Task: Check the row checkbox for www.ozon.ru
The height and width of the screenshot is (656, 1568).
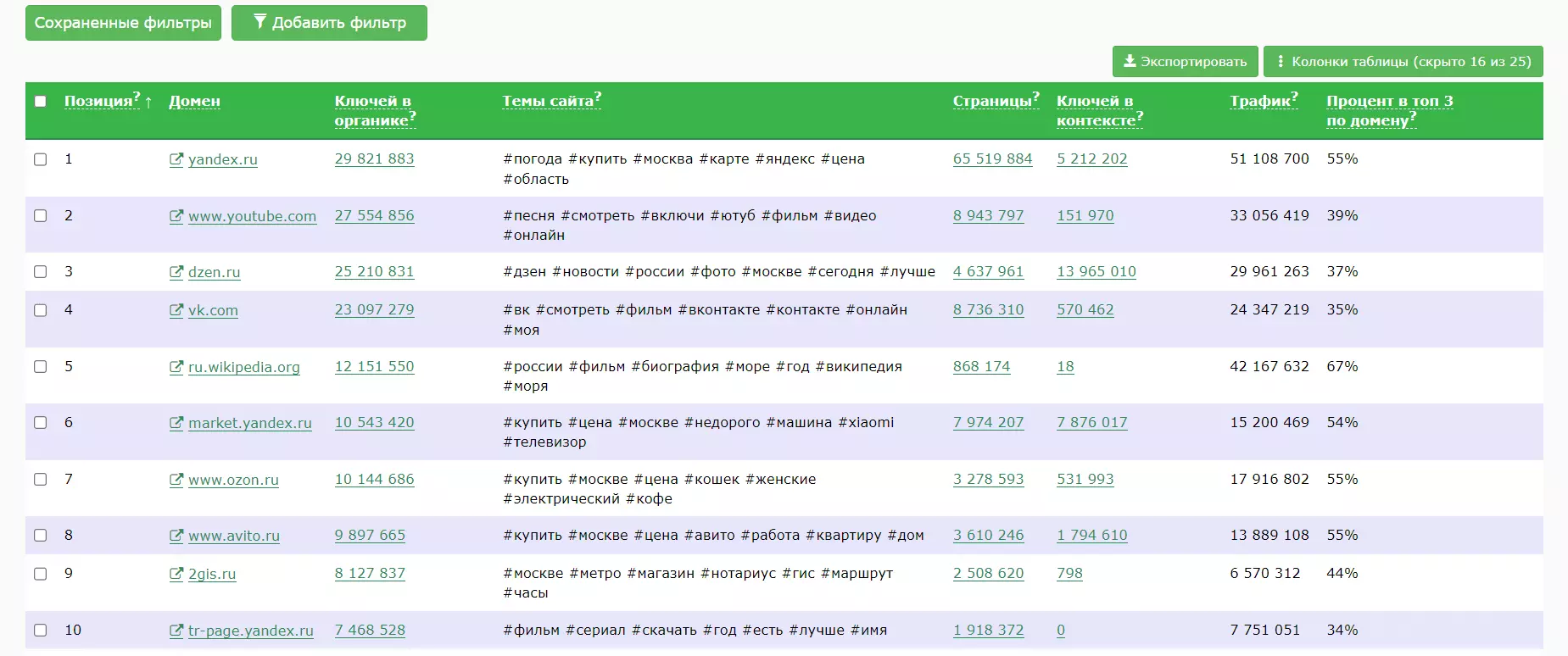Action: [40, 479]
